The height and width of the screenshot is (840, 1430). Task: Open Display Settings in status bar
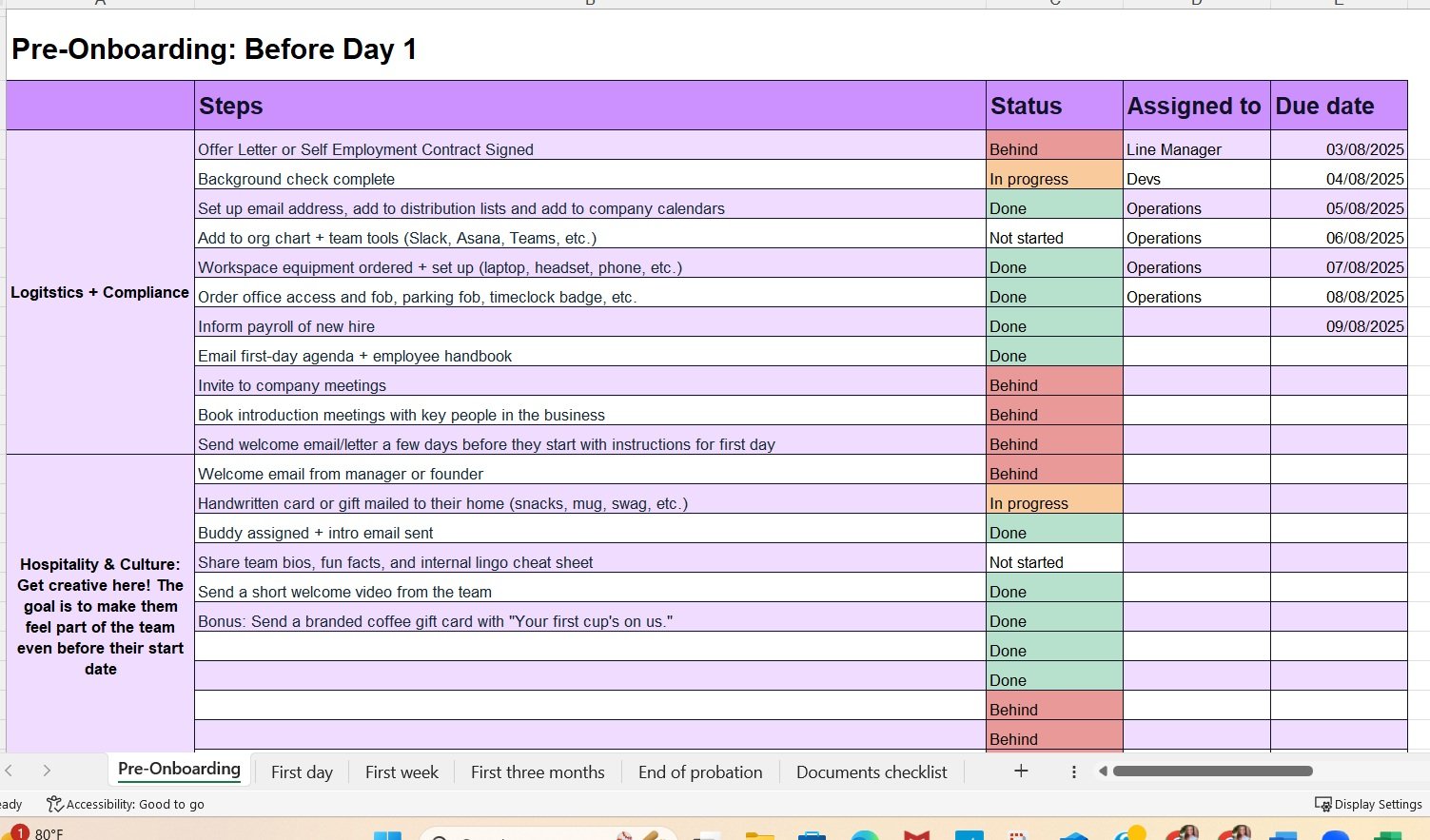tap(1368, 804)
